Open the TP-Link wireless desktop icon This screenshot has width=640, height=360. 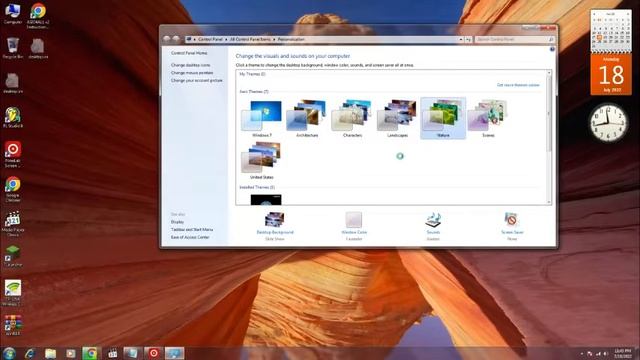click(x=13, y=293)
